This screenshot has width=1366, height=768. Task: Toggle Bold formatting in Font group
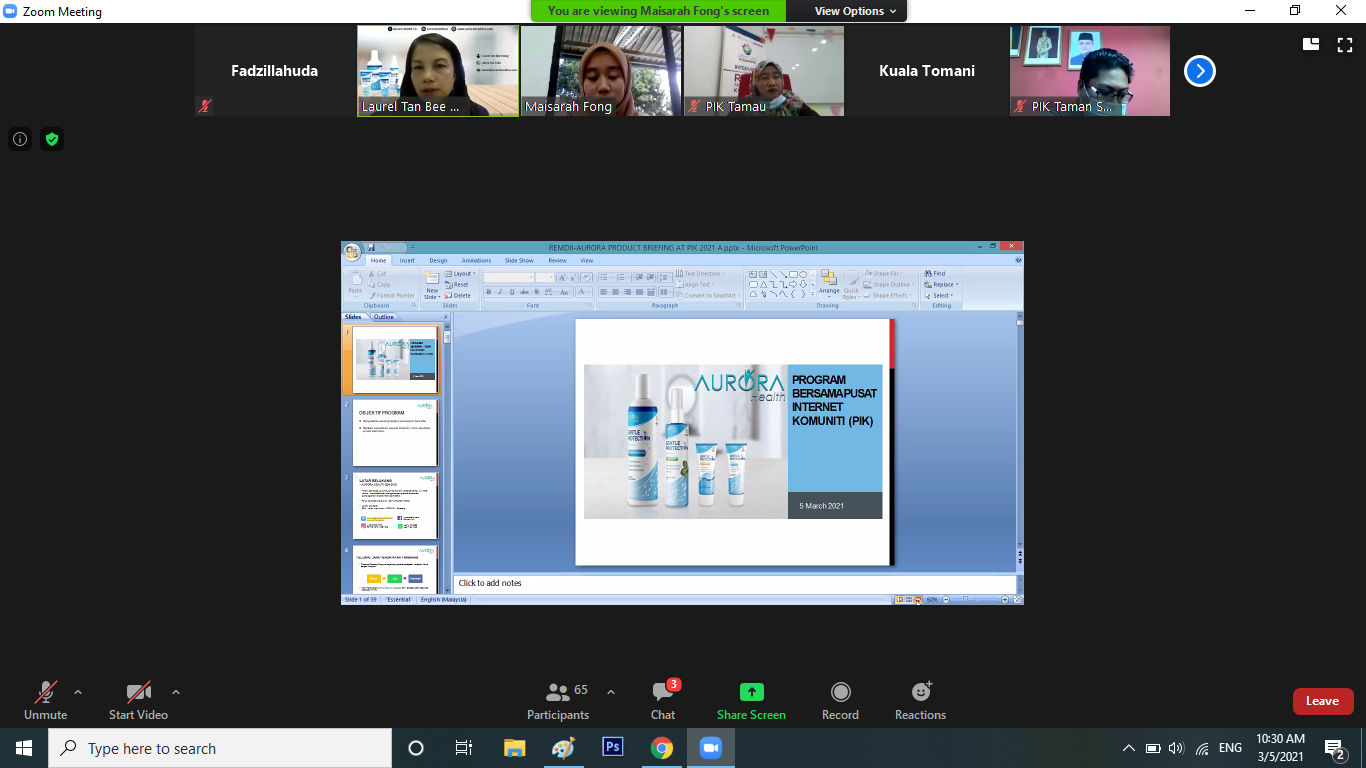coord(489,292)
